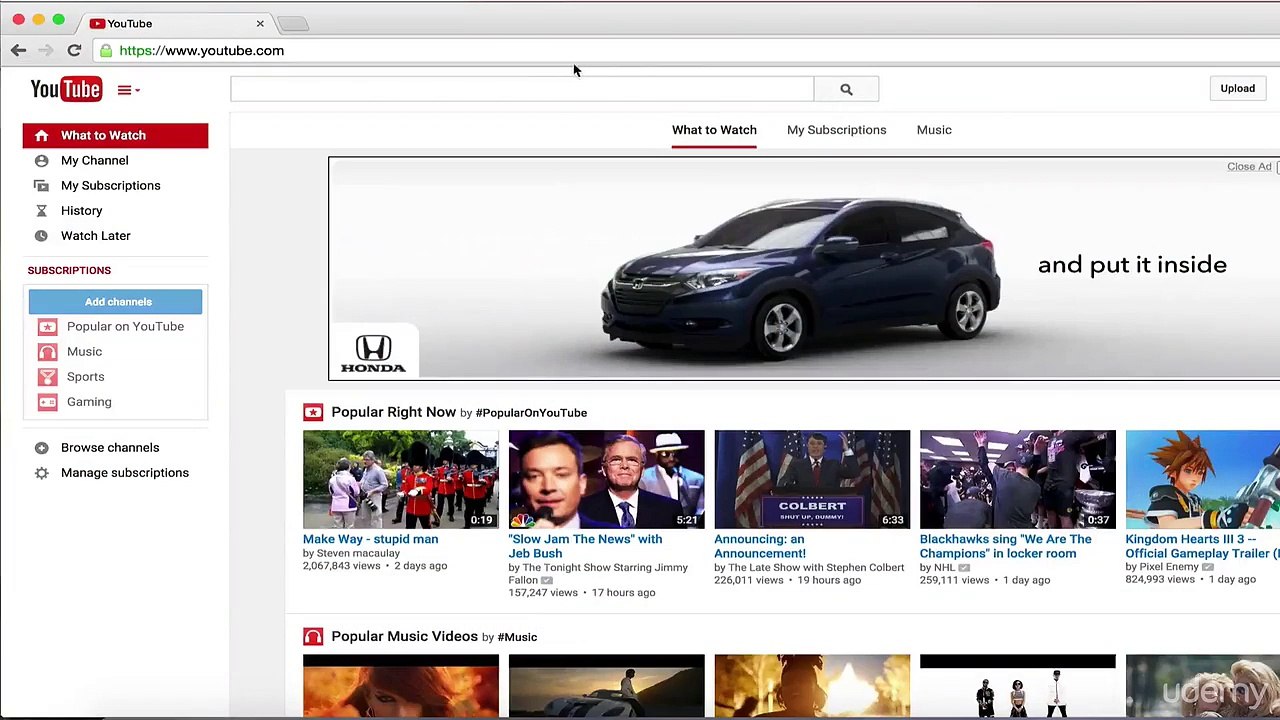
Task: Click the Announcing: an Announcement! title
Action: (760, 546)
